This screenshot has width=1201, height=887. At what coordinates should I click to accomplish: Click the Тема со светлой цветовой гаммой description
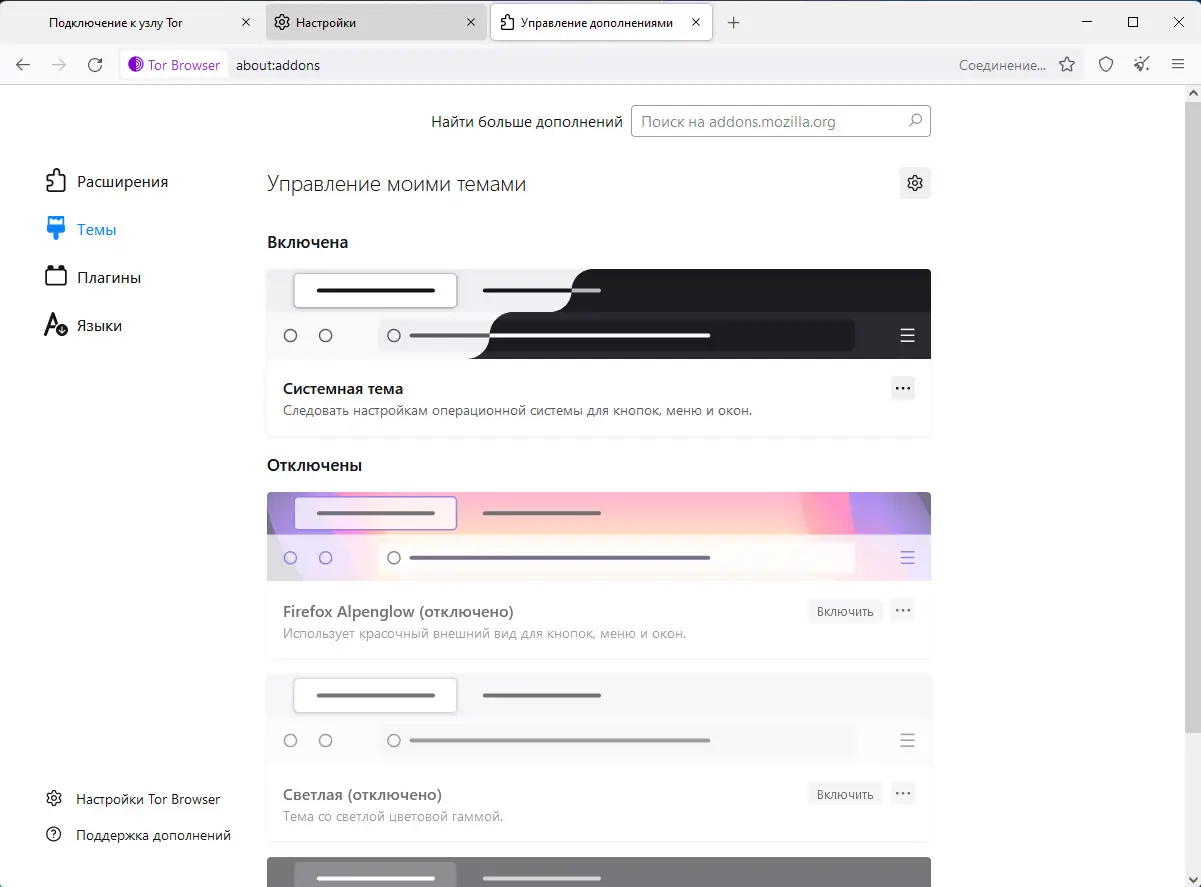click(x=393, y=816)
